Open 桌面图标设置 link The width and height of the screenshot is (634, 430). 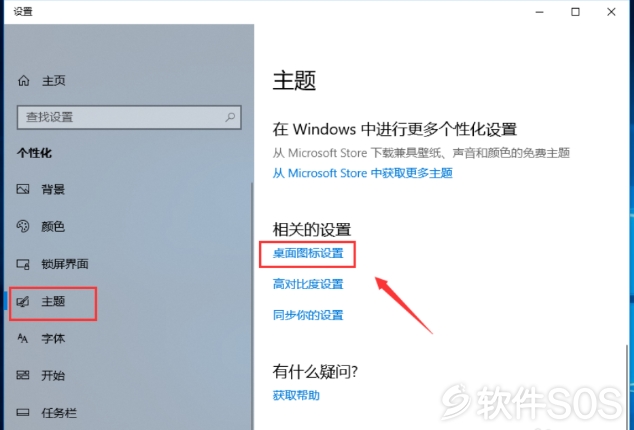[x=308, y=253]
